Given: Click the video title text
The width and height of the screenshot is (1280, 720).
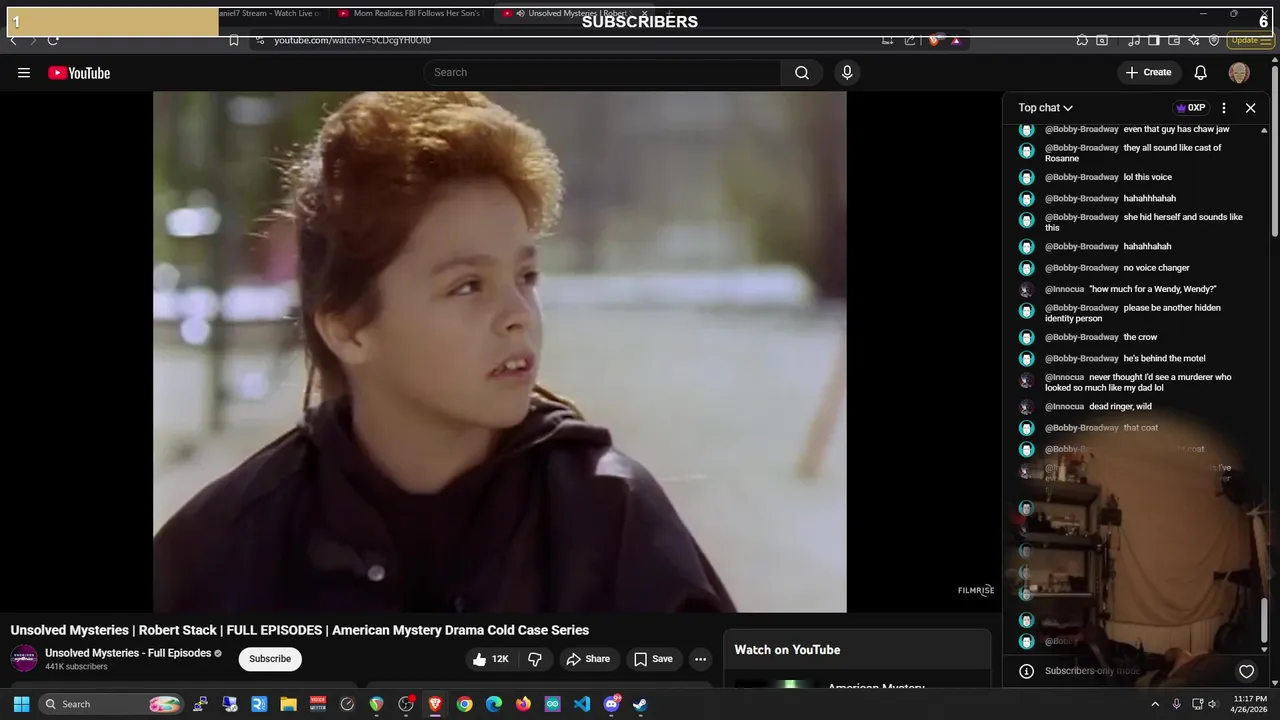Looking at the screenshot, I should [x=300, y=630].
